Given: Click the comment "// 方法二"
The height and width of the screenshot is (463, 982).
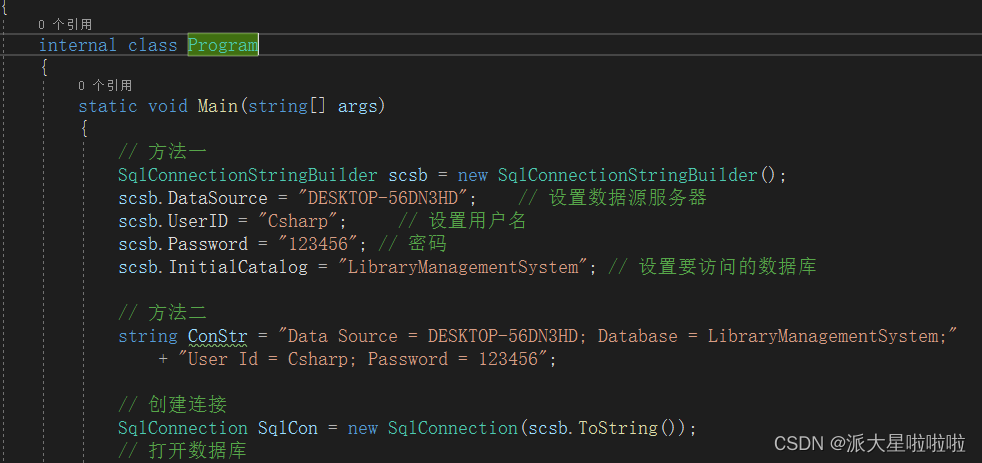Looking at the screenshot, I should 162,313.
